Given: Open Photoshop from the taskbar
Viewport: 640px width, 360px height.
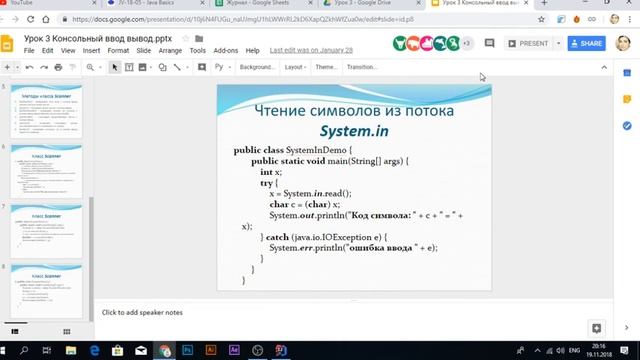Looking at the screenshot, I should pos(187,350).
